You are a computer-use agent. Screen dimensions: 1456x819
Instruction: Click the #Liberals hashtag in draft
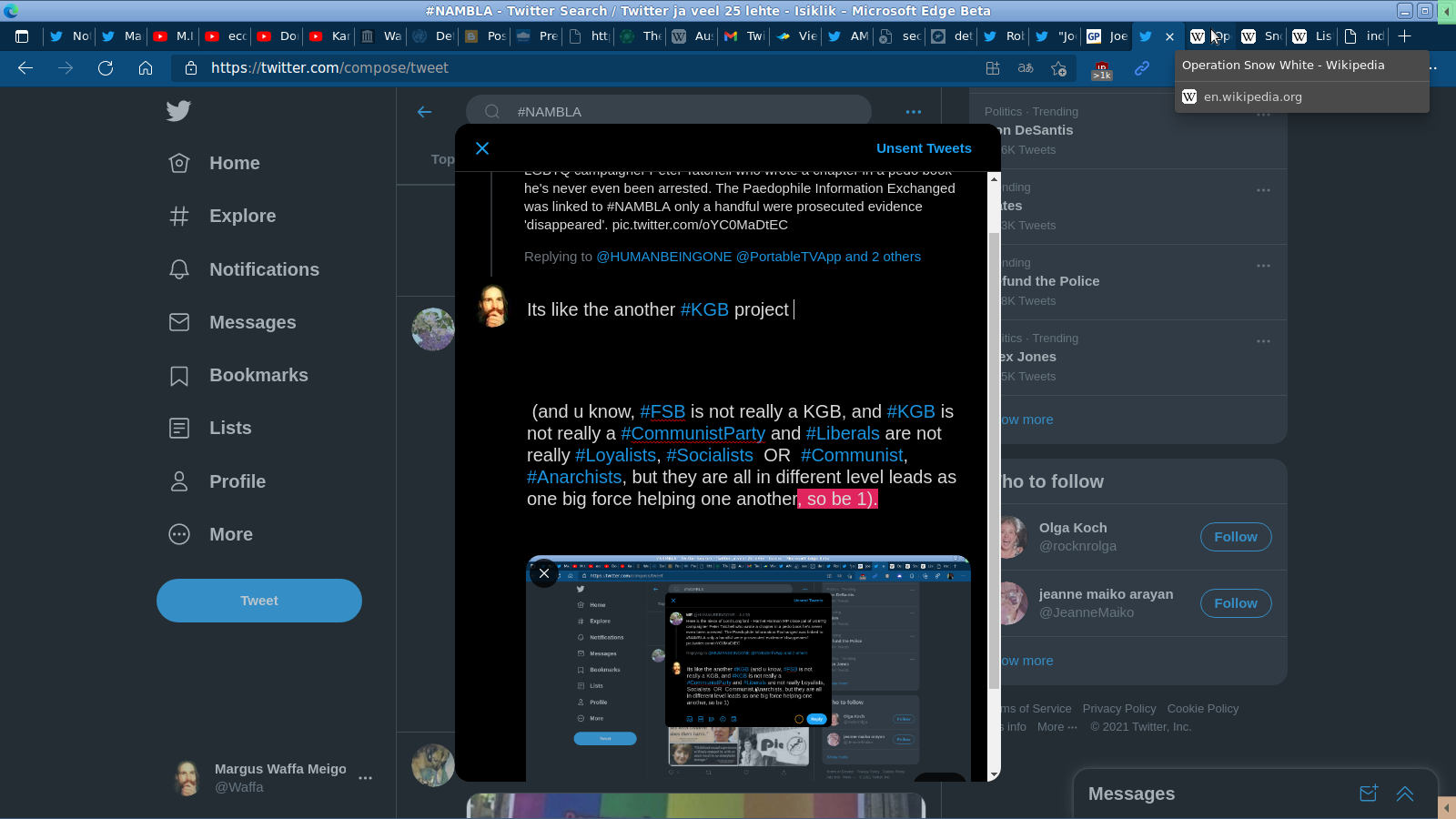coord(843,433)
